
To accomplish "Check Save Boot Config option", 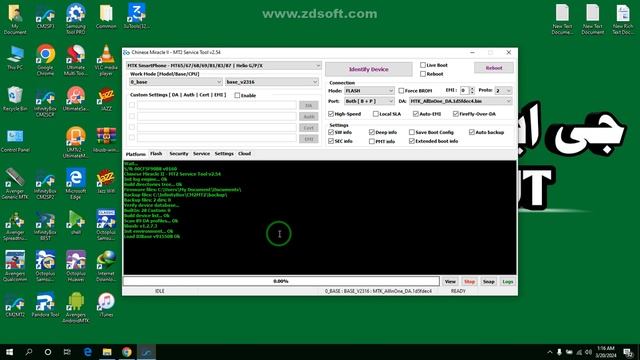I will [x=411, y=132].
